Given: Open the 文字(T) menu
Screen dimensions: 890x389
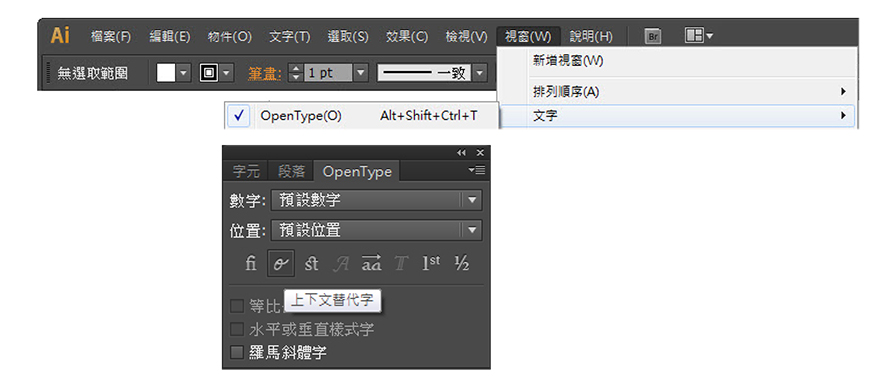Looking at the screenshot, I should 289,37.
